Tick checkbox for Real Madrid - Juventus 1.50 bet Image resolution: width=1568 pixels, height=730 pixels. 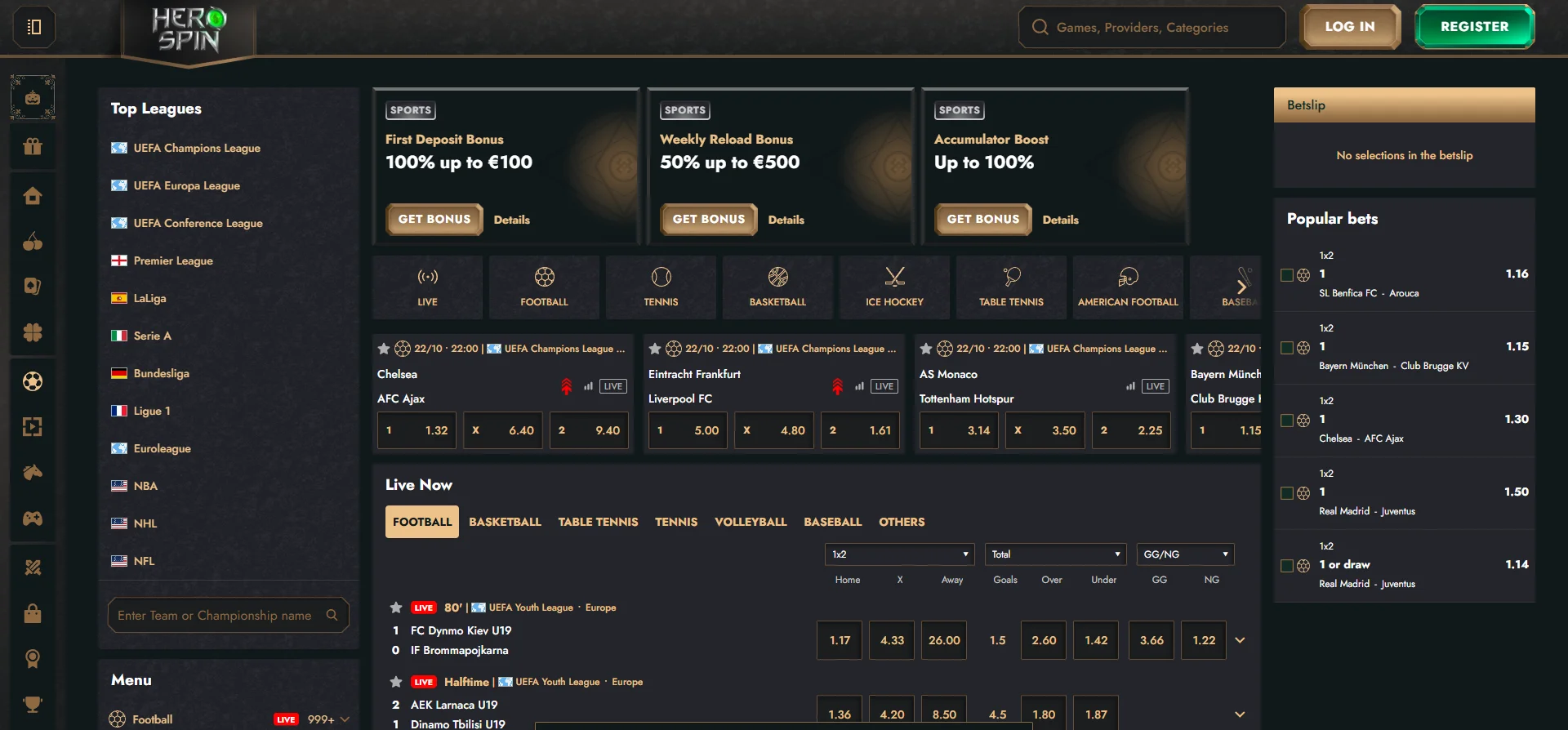coord(1287,493)
